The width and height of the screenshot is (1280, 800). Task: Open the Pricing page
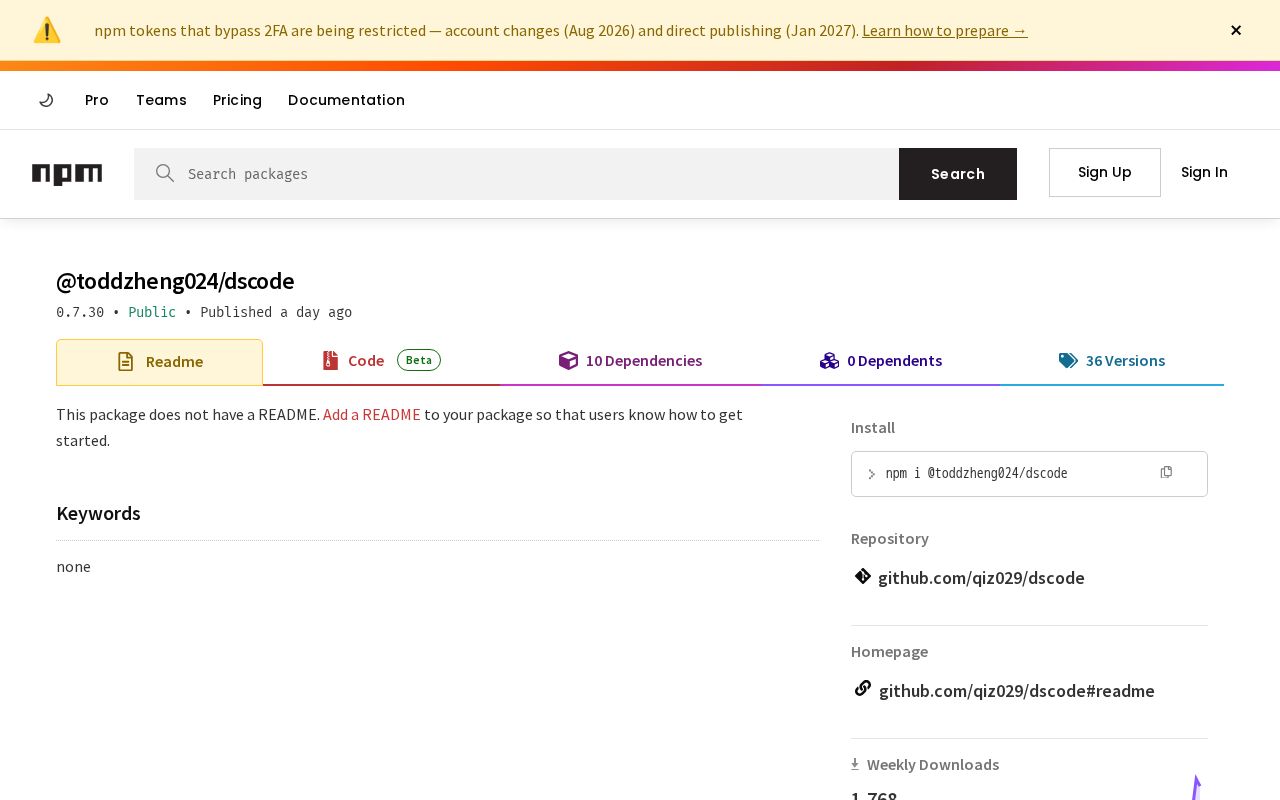(237, 100)
